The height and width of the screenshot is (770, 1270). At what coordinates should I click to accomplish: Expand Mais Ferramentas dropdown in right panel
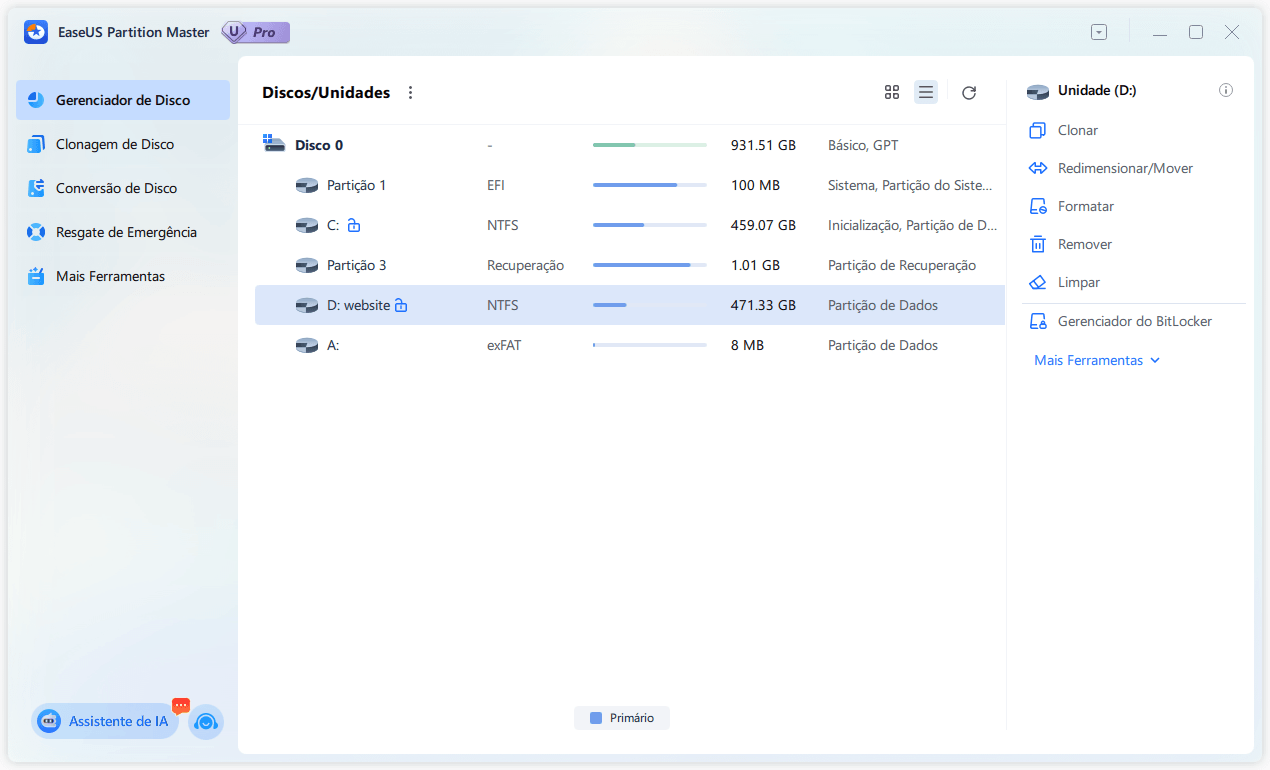click(x=1097, y=360)
